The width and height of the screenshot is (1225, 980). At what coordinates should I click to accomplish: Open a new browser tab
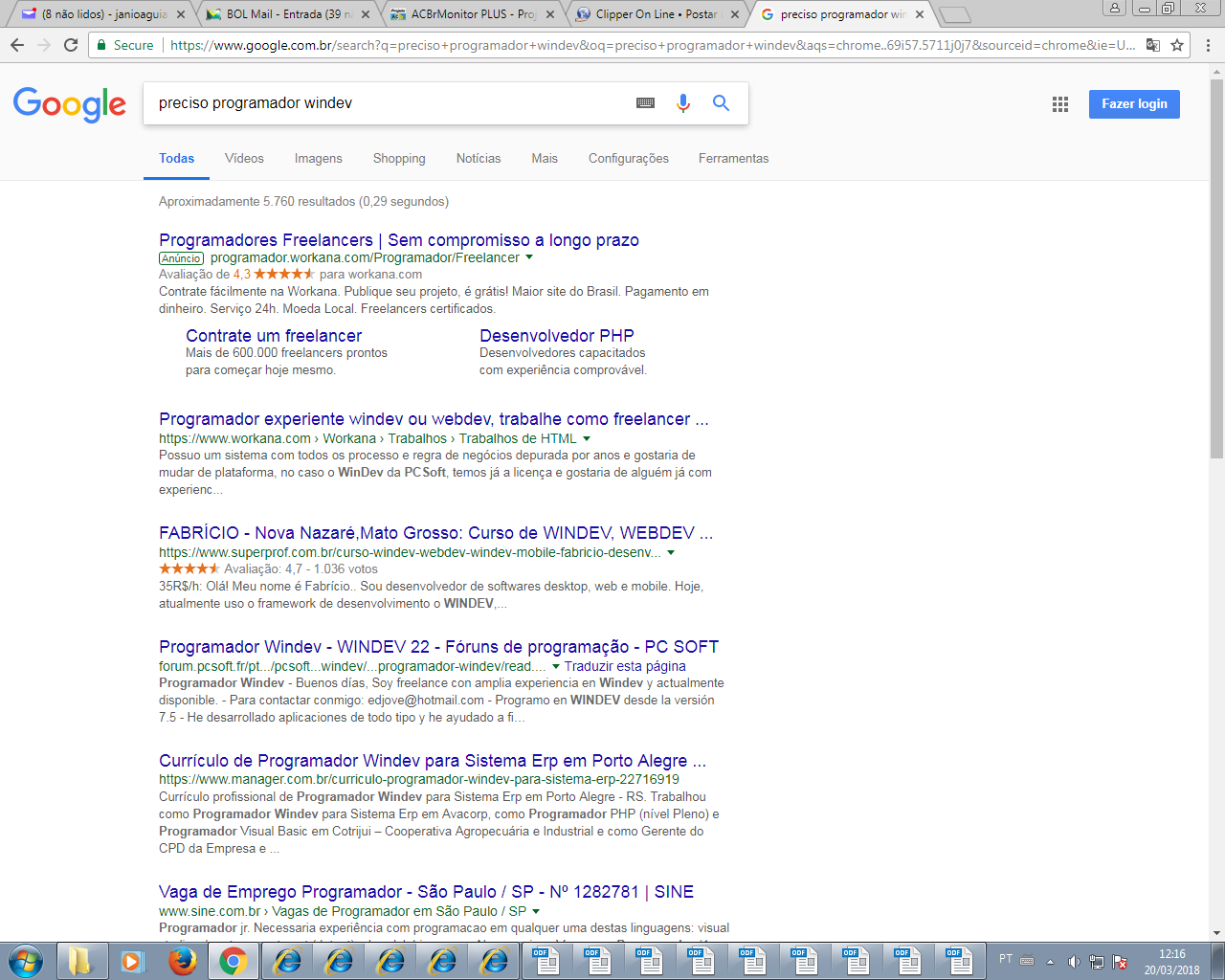pos(954,14)
